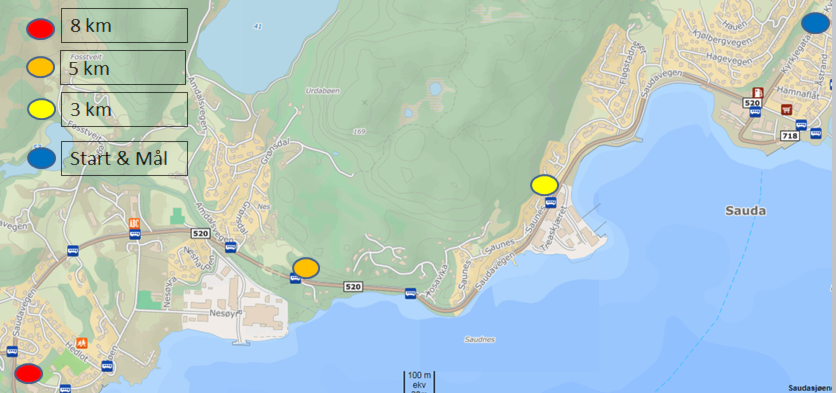Click the red 8 km marker at bottom-left
Image resolution: width=836 pixels, height=393 pixels.
(28, 373)
